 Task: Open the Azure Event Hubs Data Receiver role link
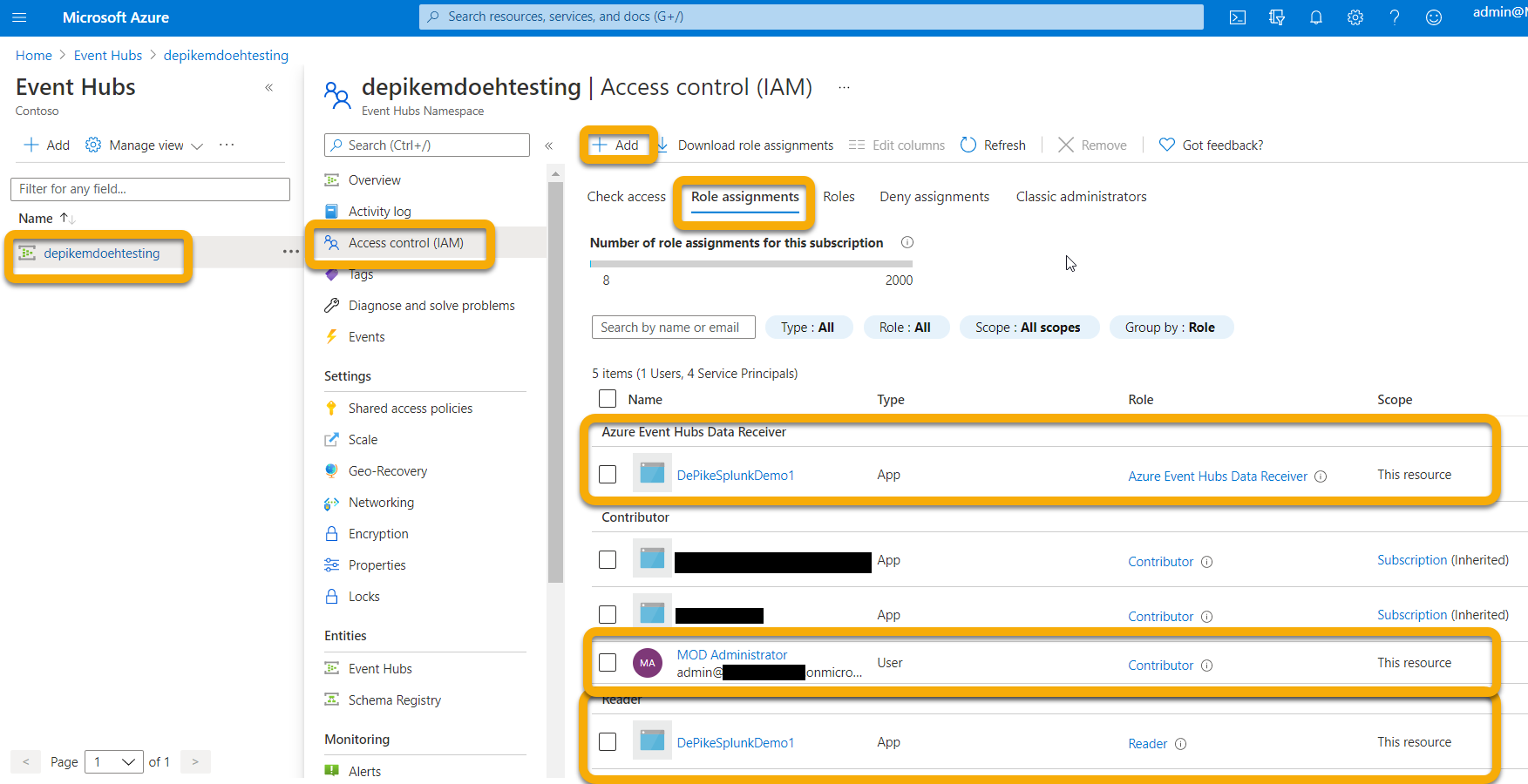coord(1218,476)
